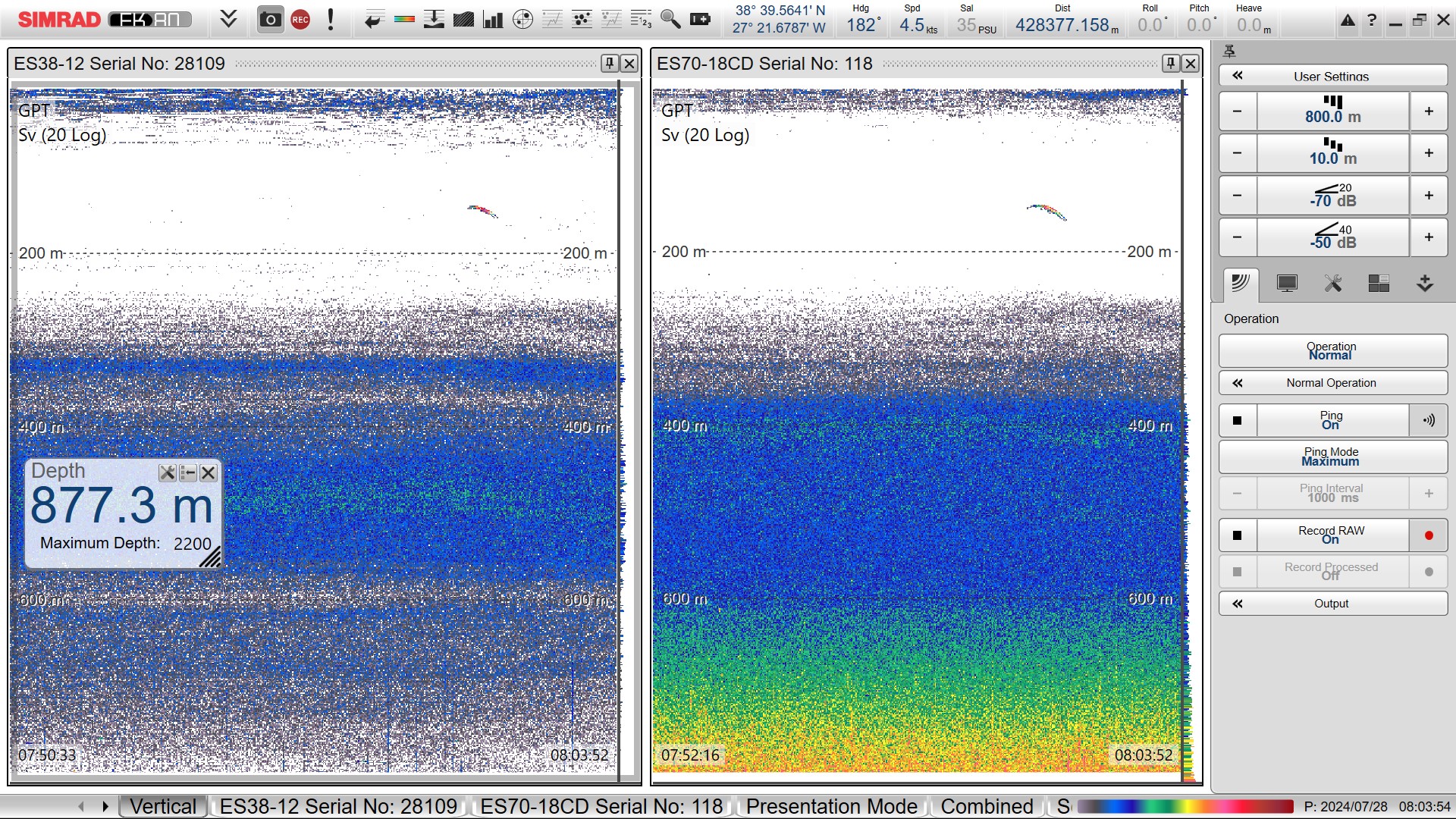Click the bottom detection download-arrow icon
The height and width of the screenshot is (819, 1456).
tap(434, 20)
